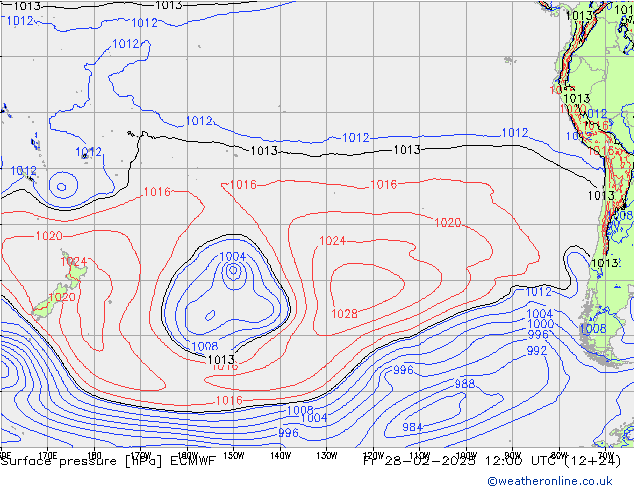Click the 90W longitude axis label

pos(513,455)
